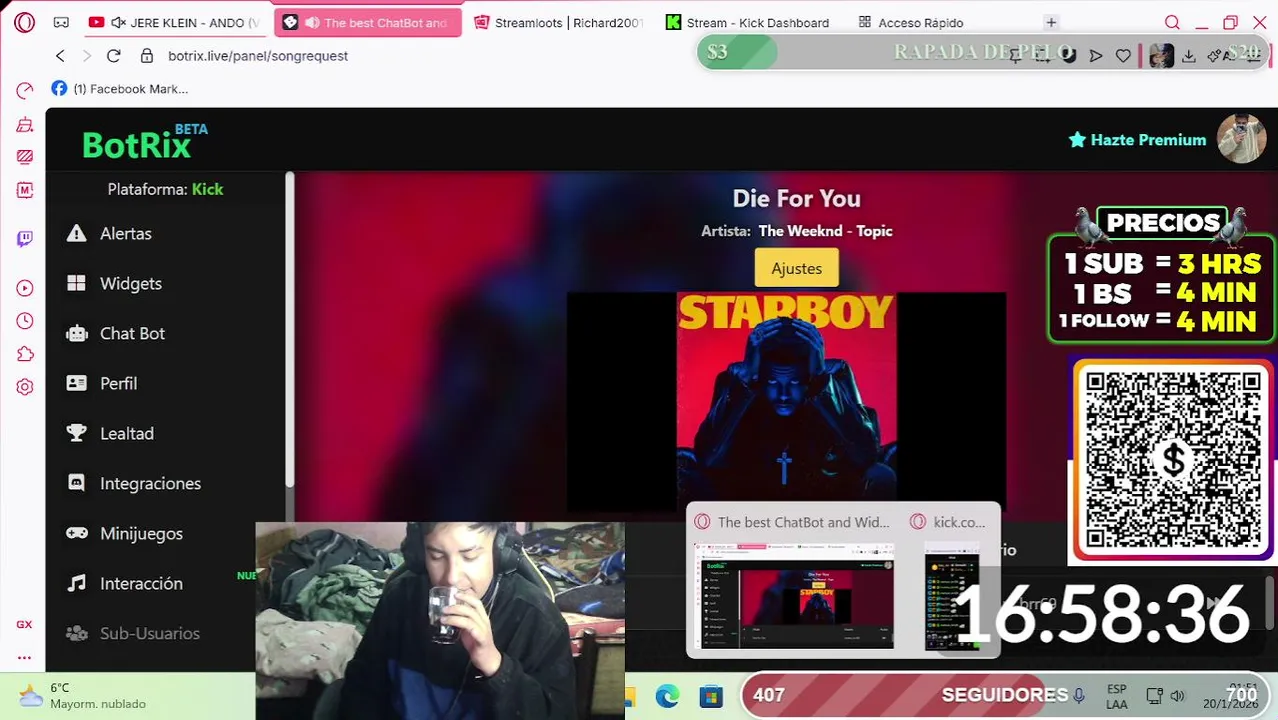Image resolution: width=1278 pixels, height=720 pixels.
Task: Reload the BotRix page
Action: [x=113, y=56]
